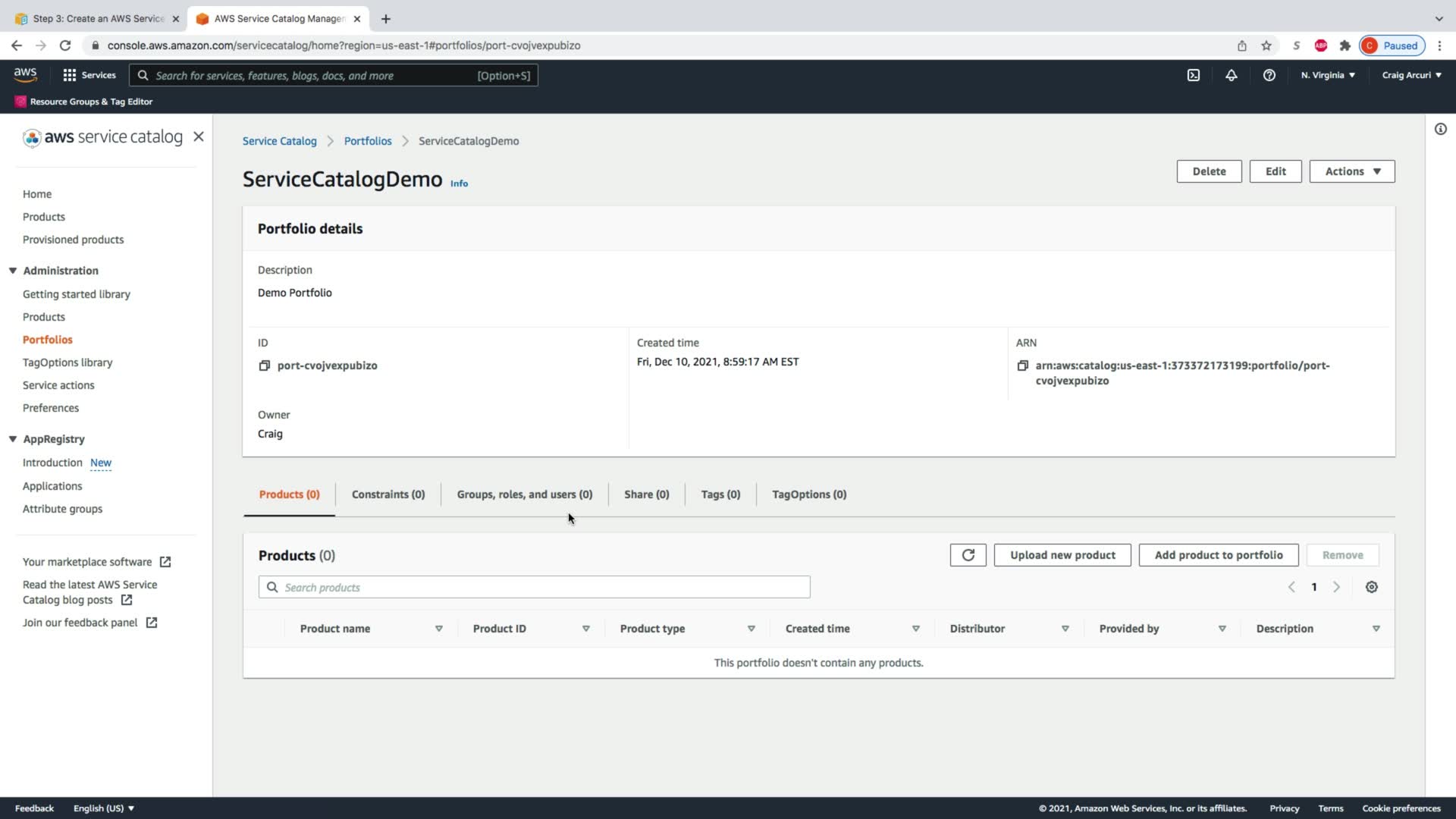Refresh the products list
The image size is (1456, 819).
(x=968, y=555)
